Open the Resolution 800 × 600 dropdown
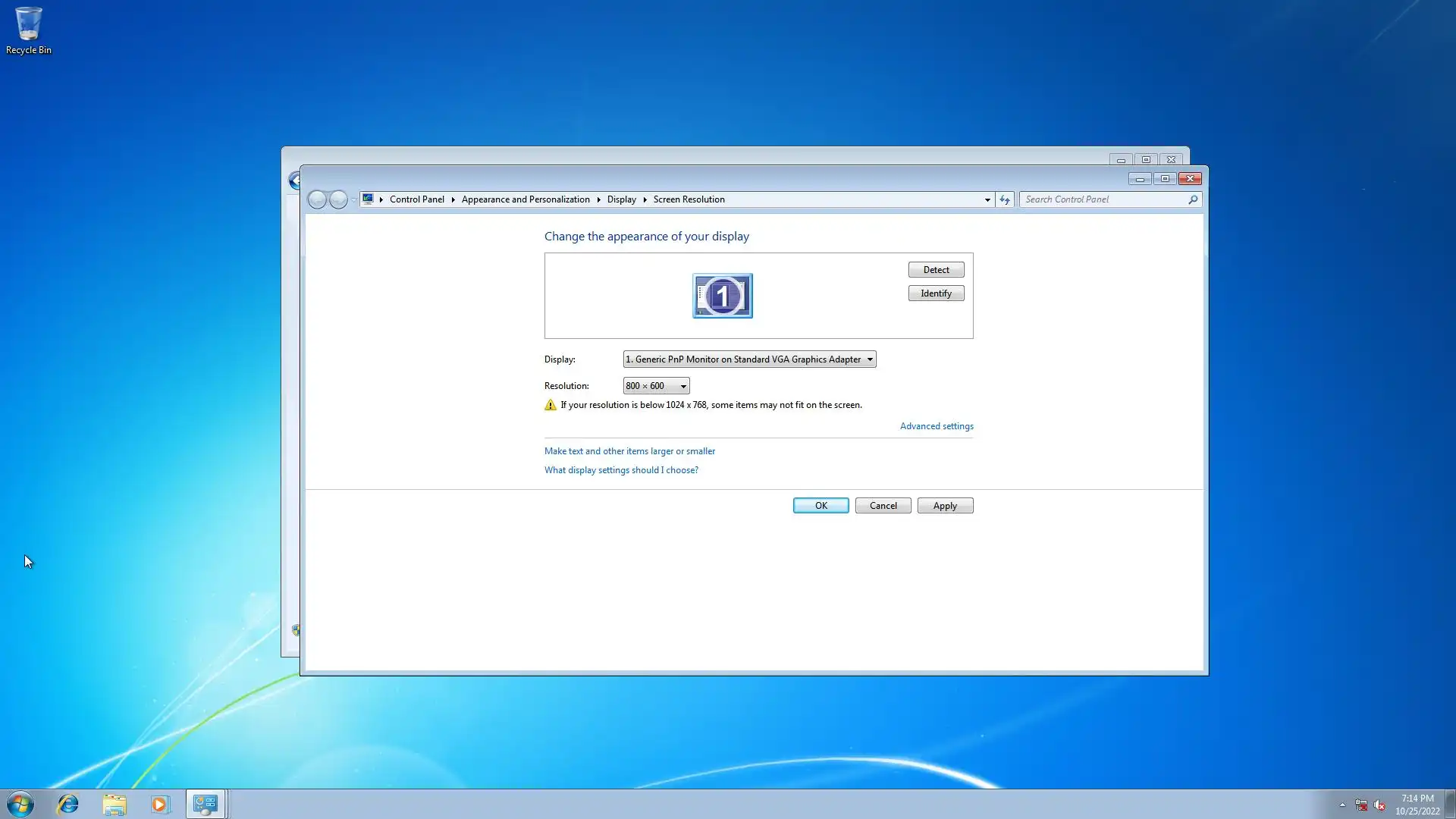 [x=656, y=386]
